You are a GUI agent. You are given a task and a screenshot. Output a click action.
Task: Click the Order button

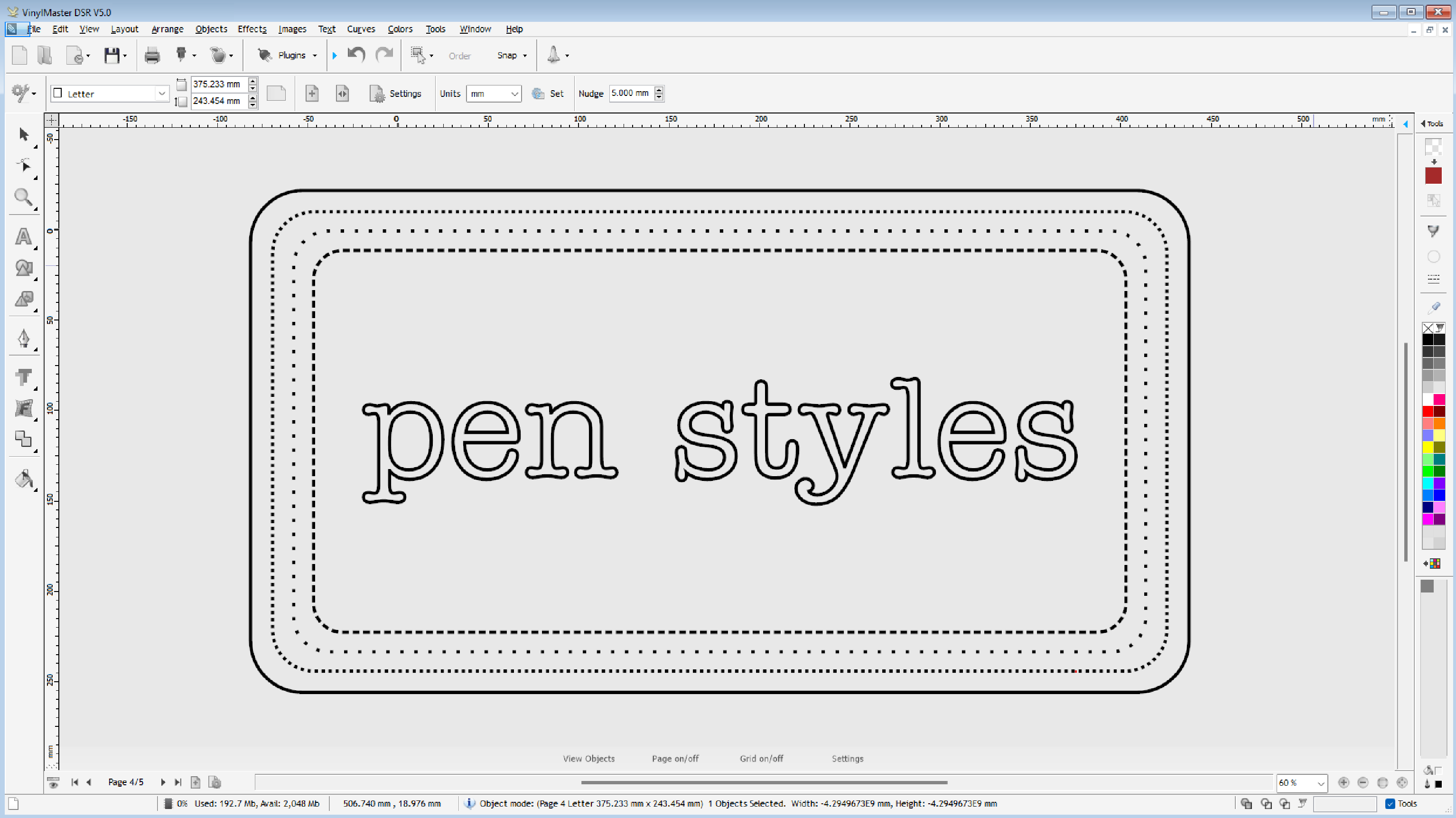click(459, 56)
